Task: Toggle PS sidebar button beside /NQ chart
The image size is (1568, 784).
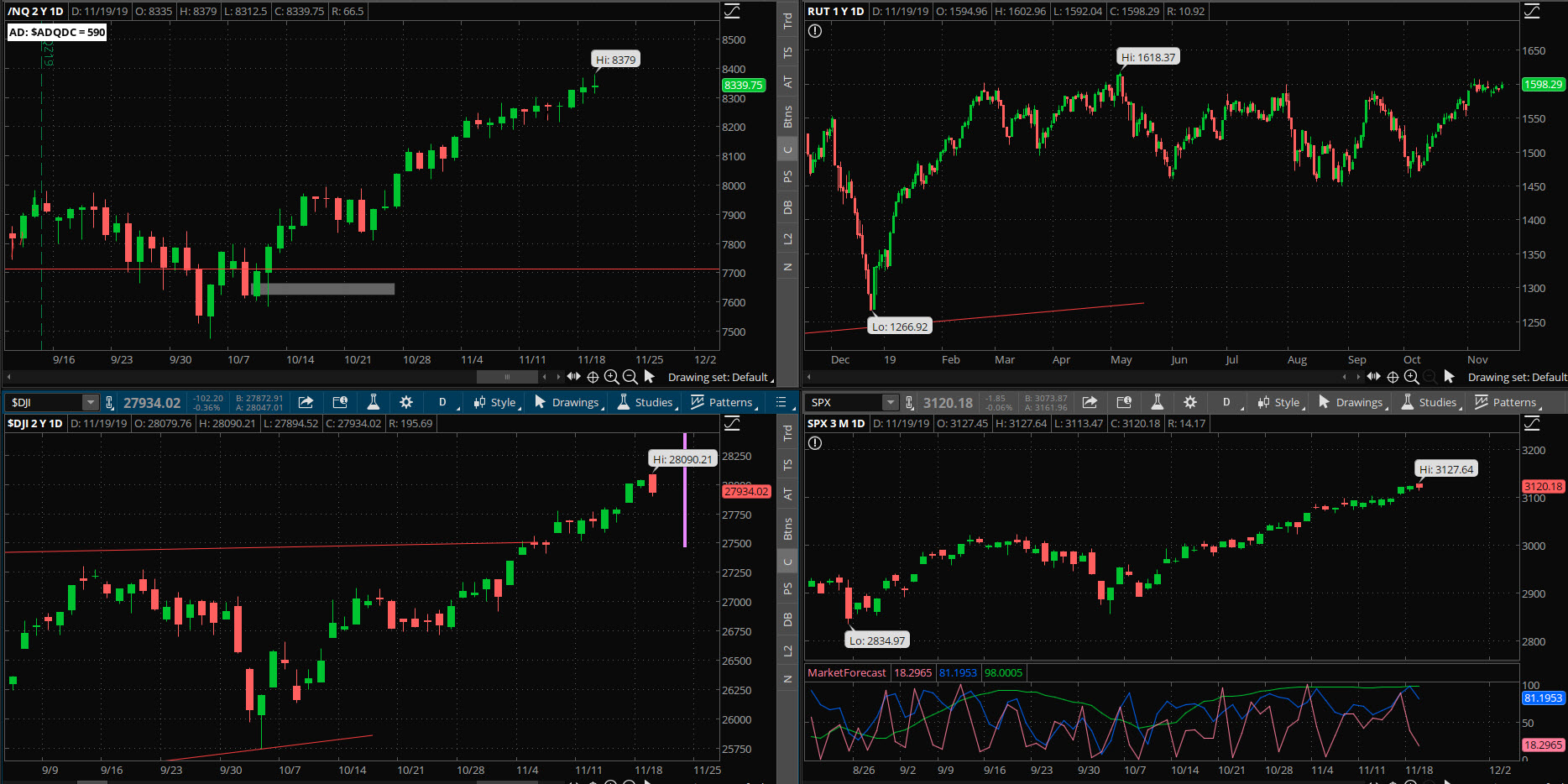Action: pos(787,176)
